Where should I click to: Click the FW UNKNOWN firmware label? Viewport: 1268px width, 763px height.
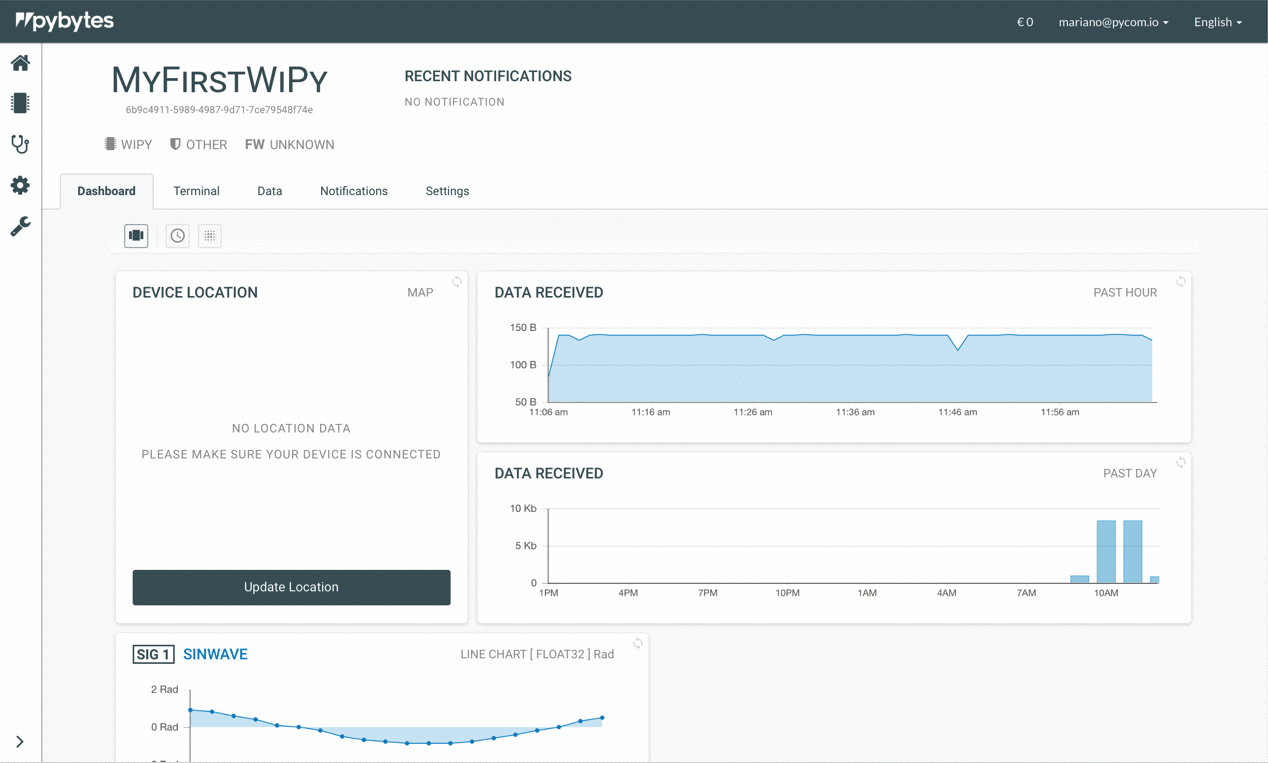[290, 145]
